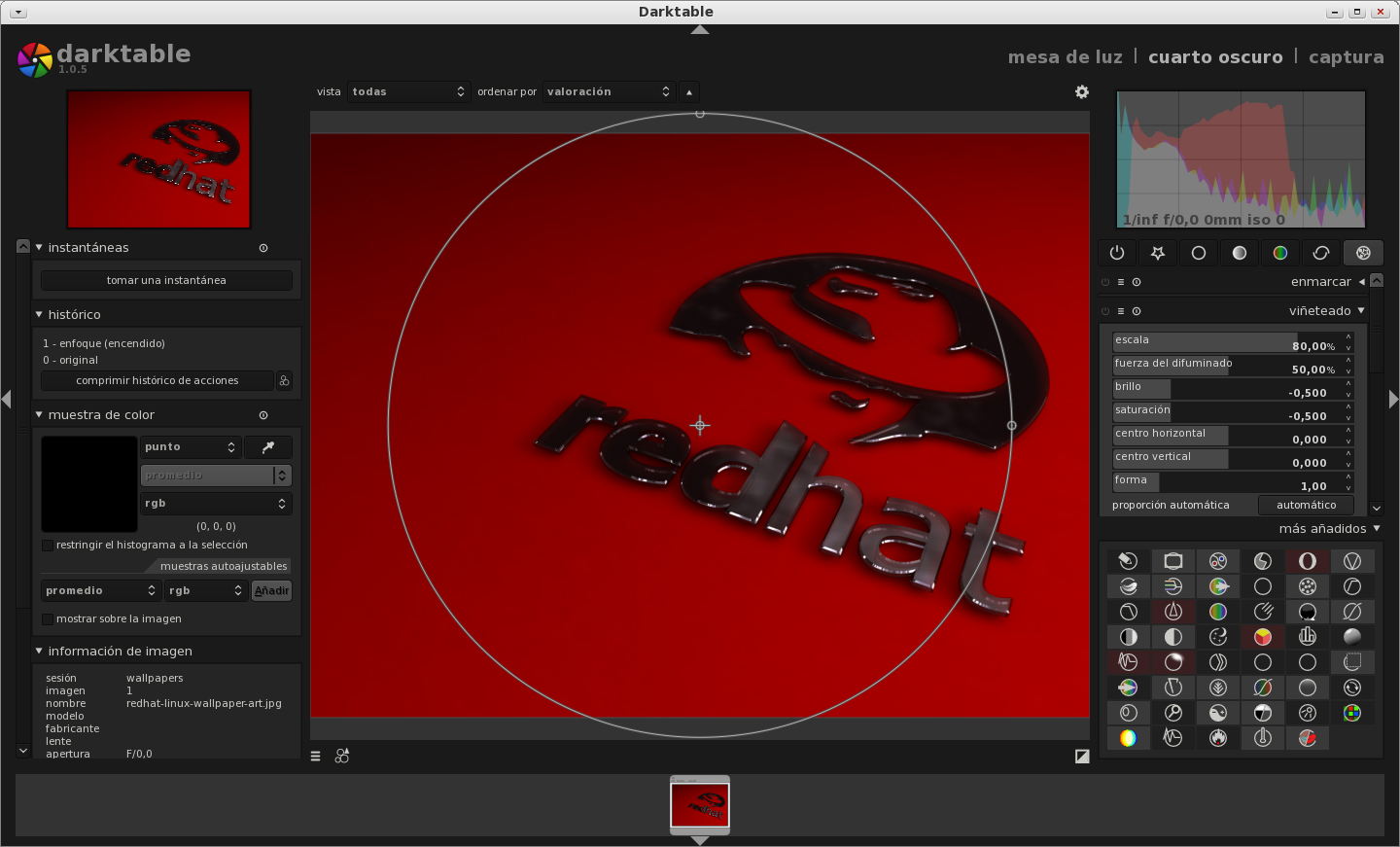
Task: Select the thermometer white balance icon
Action: point(1263,738)
